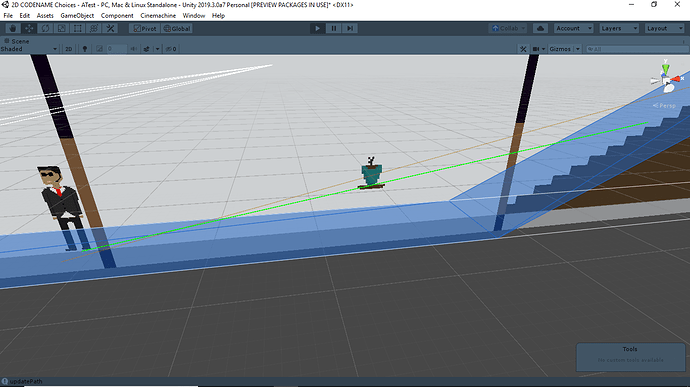Toggle Global handle rotation

176,28
